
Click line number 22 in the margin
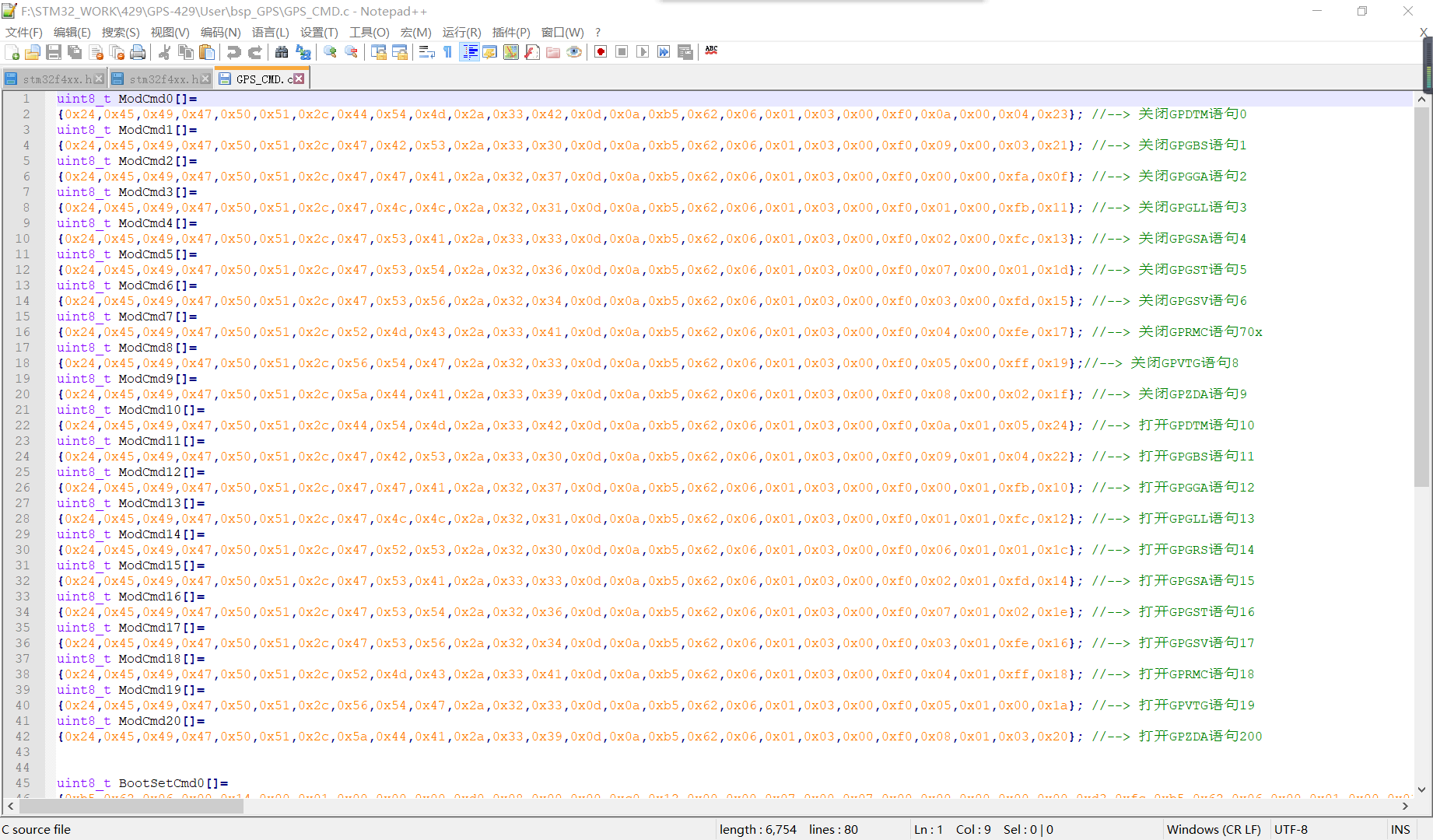[x=23, y=425]
